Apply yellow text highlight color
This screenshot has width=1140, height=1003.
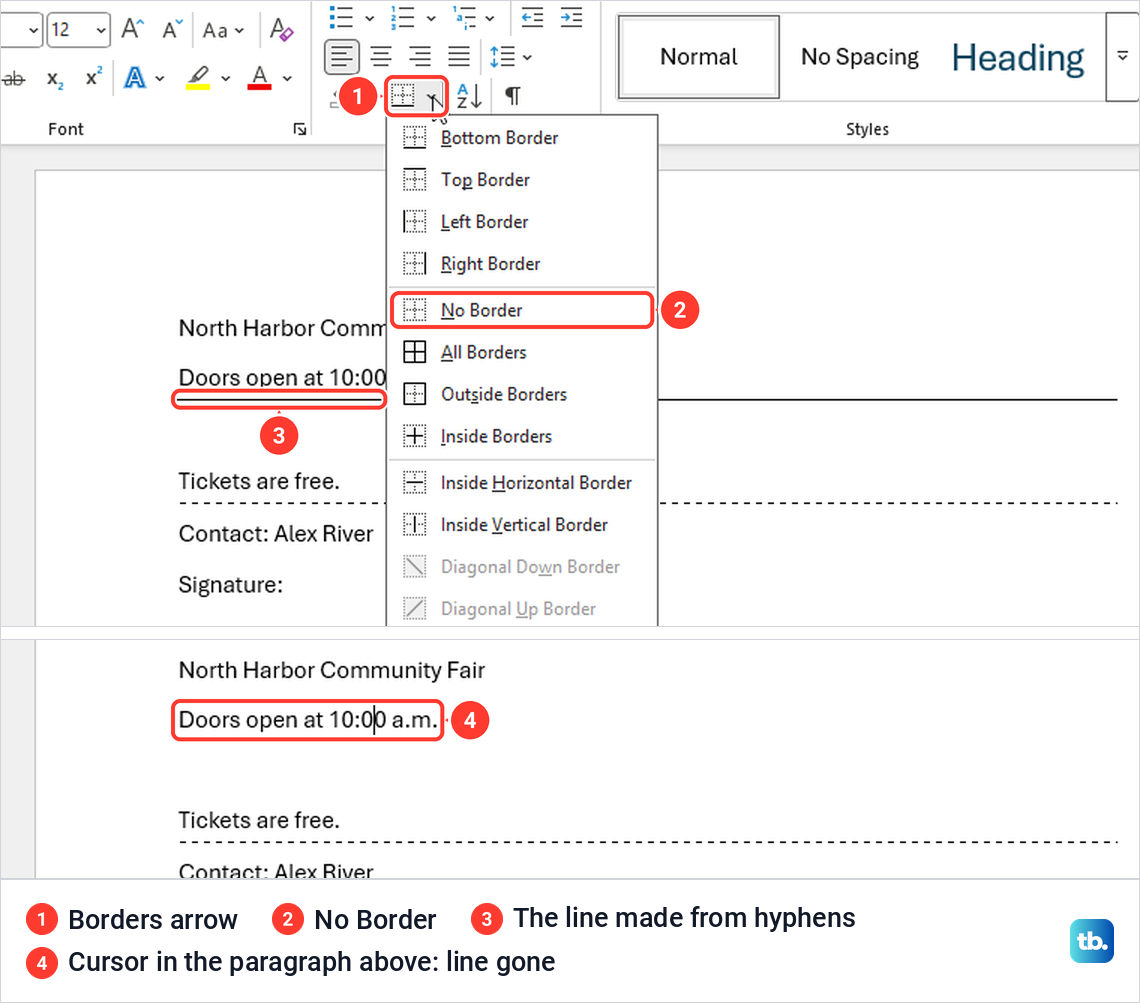click(x=198, y=78)
